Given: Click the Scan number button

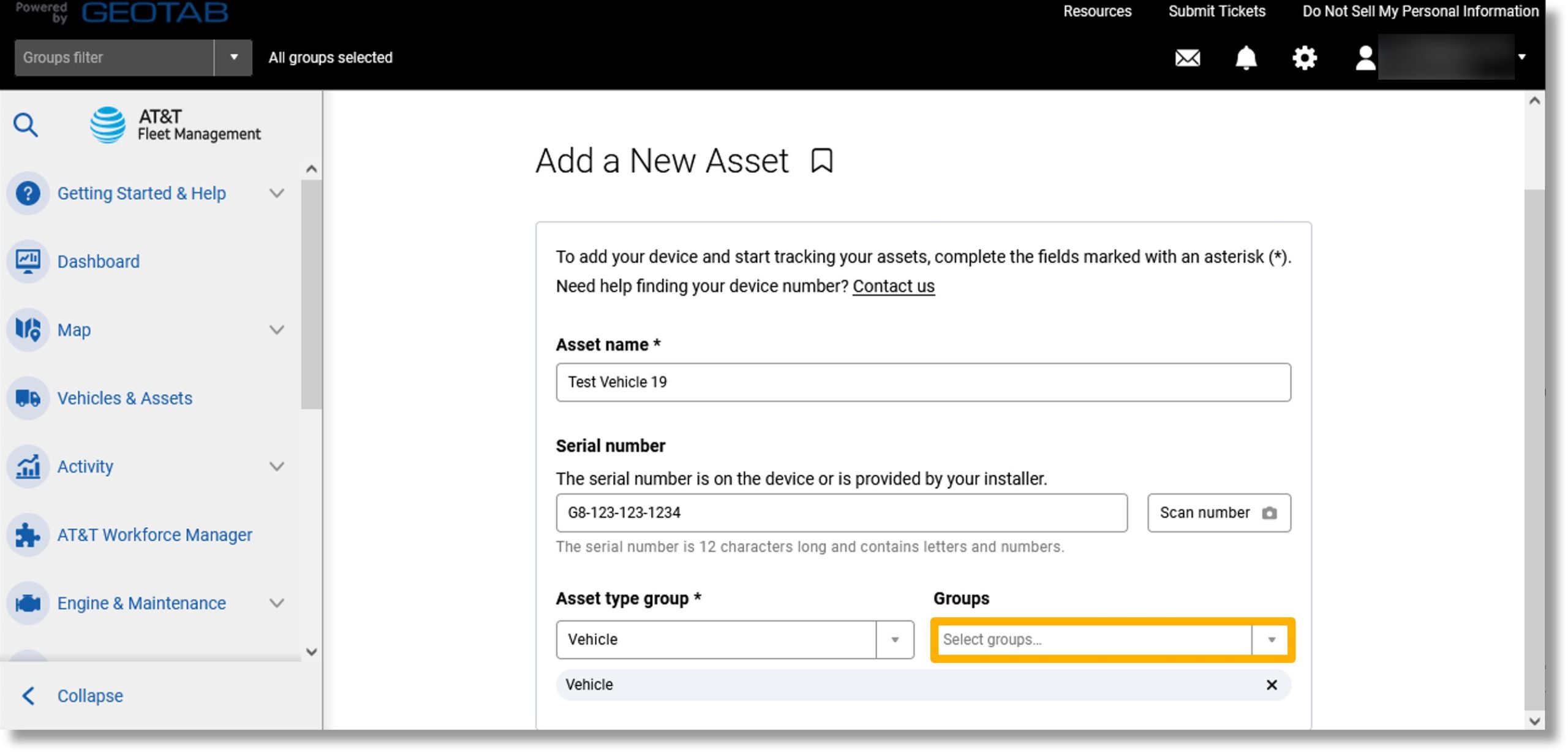Looking at the screenshot, I should click(1218, 512).
